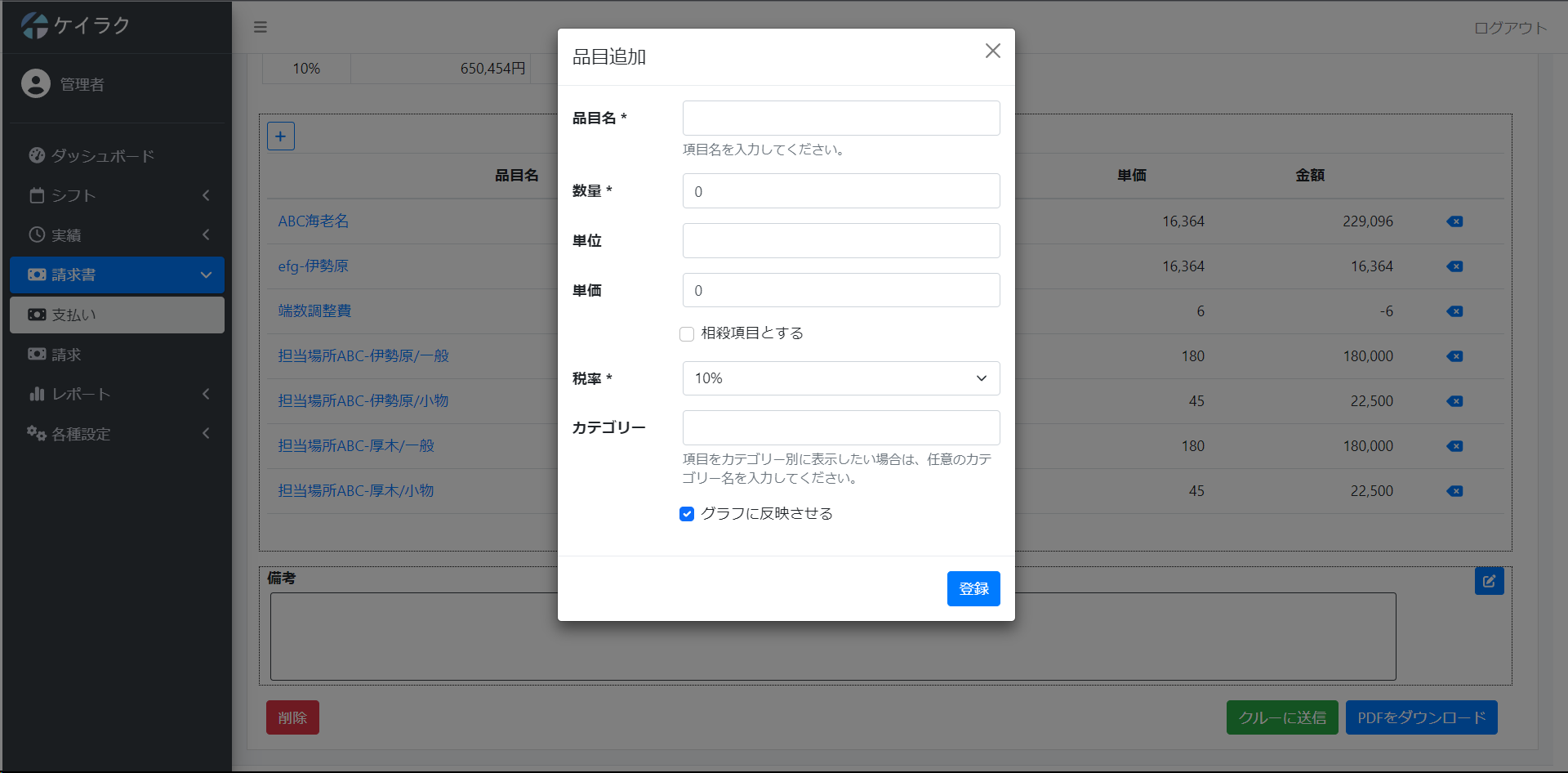Image resolution: width=1568 pixels, height=773 pixels.
Task: Delete the ABC-伊勢原/小物 row via its icon
Action: [x=1454, y=401]
